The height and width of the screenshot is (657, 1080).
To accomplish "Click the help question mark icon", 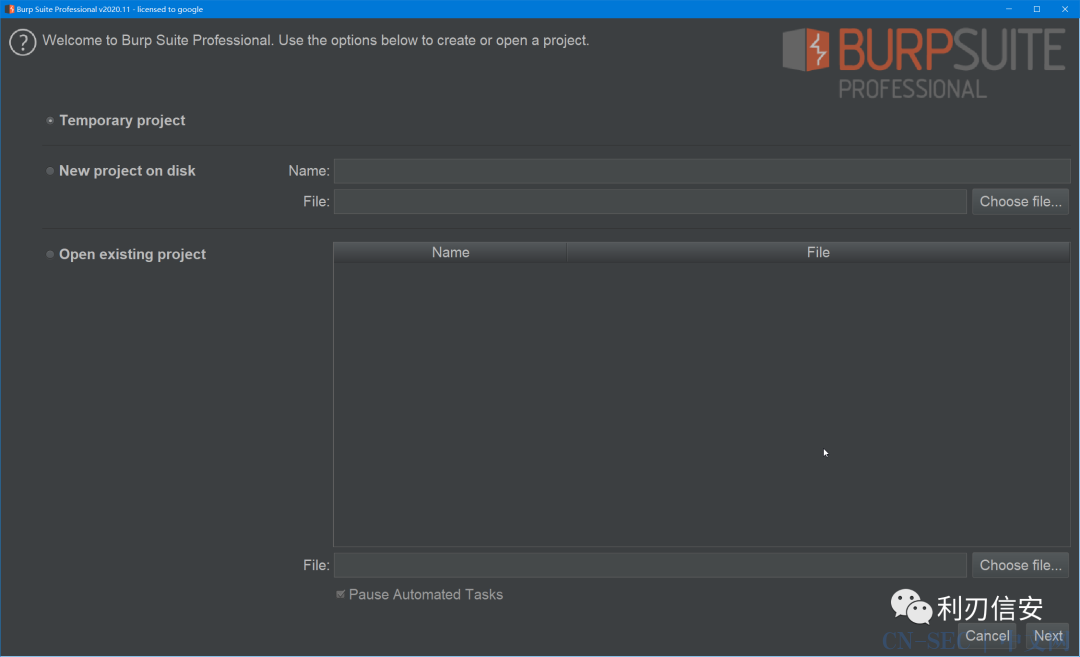I will [22, 43].
